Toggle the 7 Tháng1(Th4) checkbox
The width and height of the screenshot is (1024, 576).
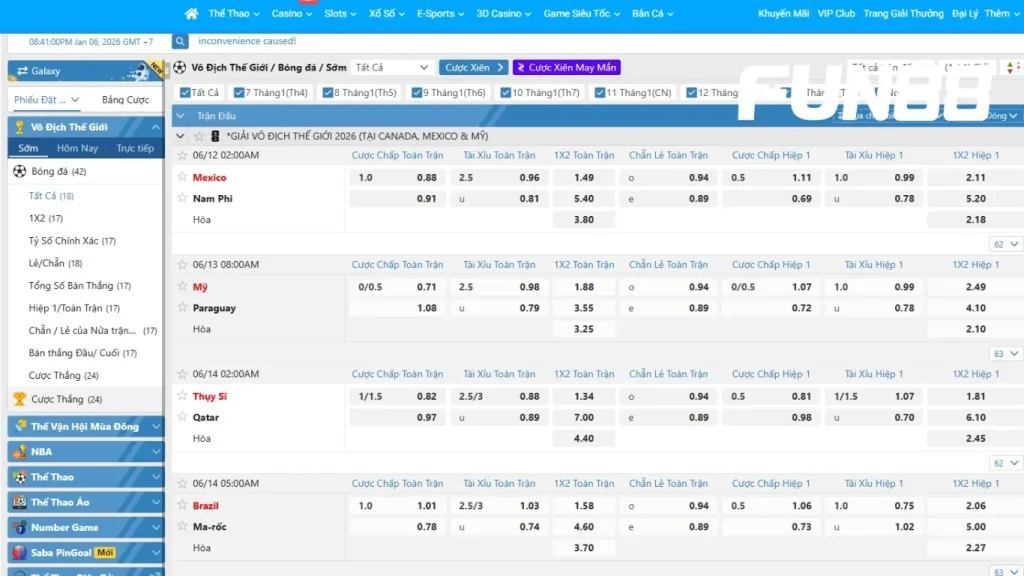pos(239,93)
